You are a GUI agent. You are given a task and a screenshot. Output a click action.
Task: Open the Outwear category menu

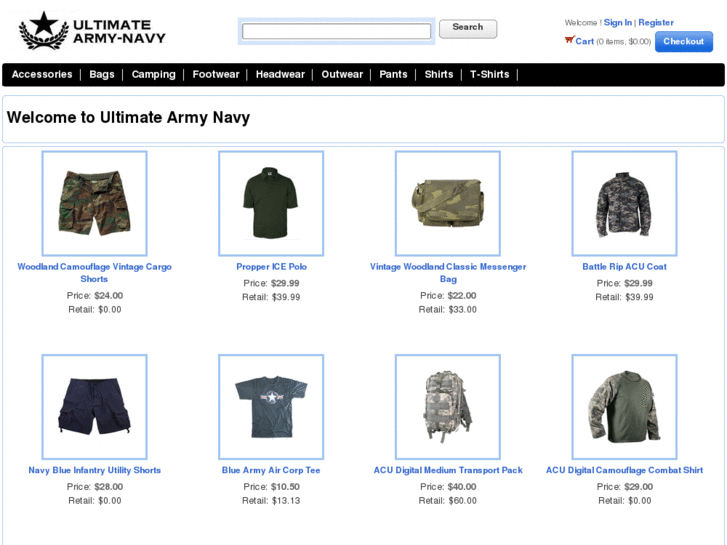[342, 74]
